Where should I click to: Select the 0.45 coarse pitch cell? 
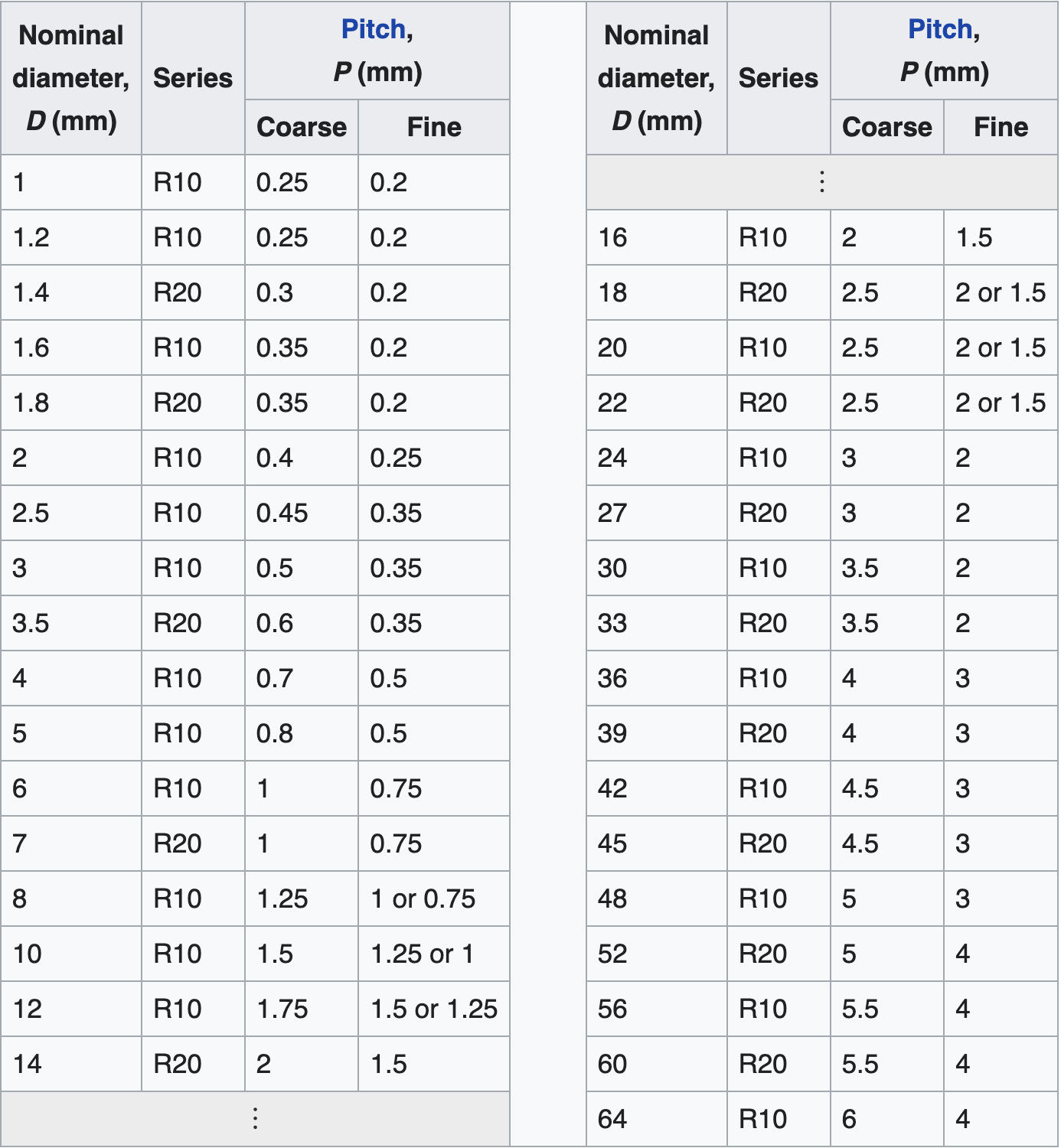coord(282,513)
